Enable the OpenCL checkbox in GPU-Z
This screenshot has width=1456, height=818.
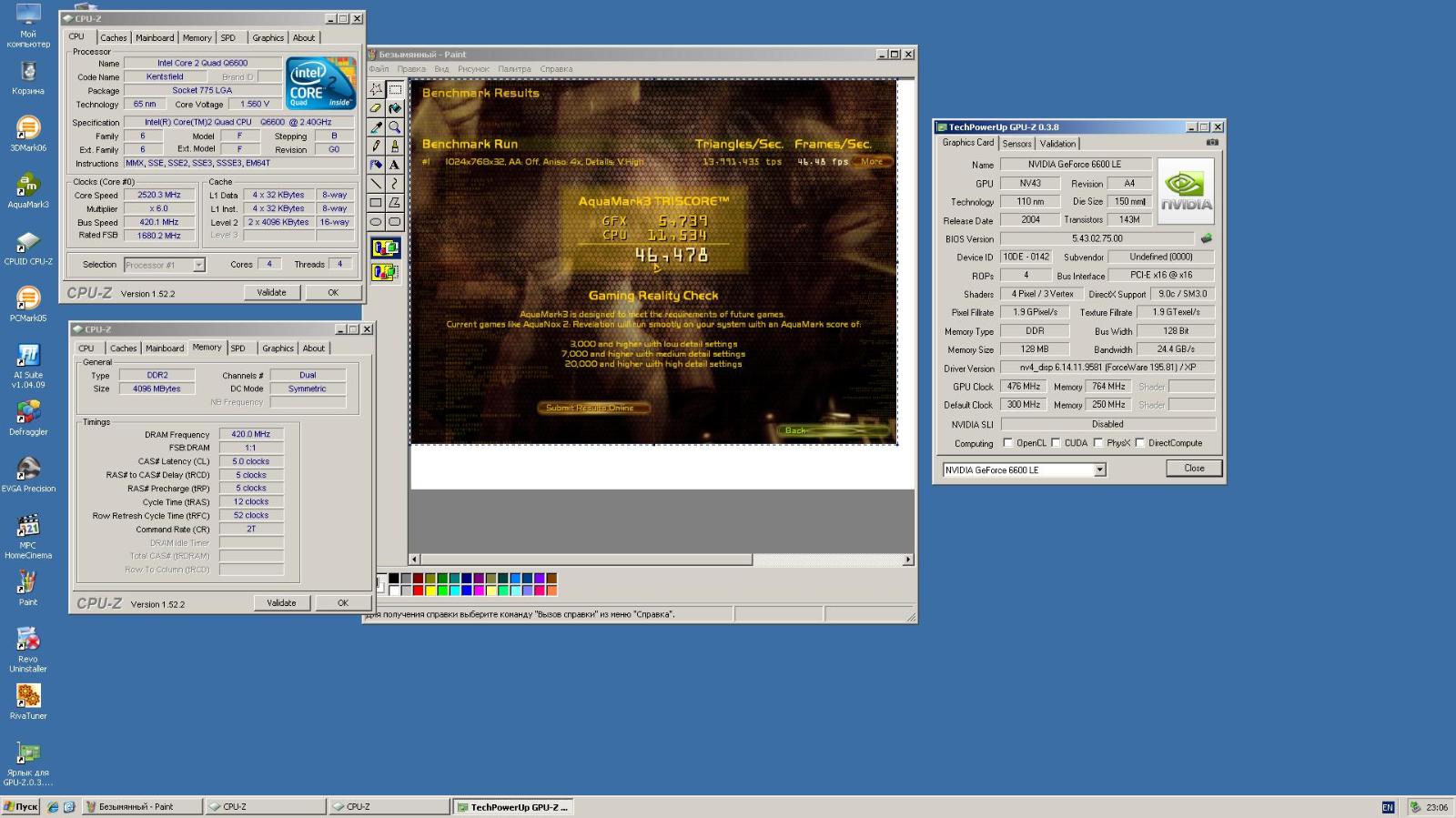pyautogui.click(x=1007, y=443)
